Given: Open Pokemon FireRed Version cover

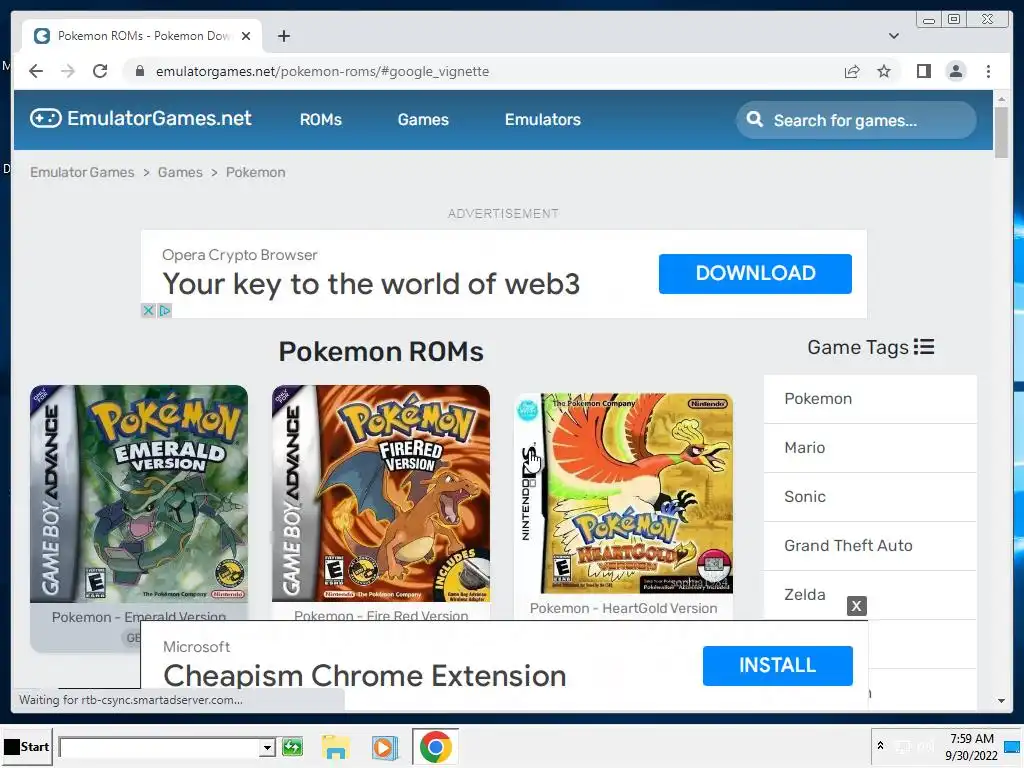Looking at the screenshot, I should pos(381,494).
